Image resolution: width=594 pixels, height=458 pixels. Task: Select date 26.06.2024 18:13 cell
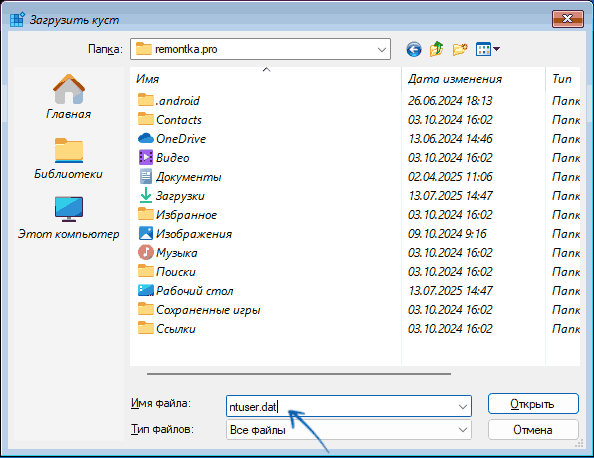[x=450, y=101]
